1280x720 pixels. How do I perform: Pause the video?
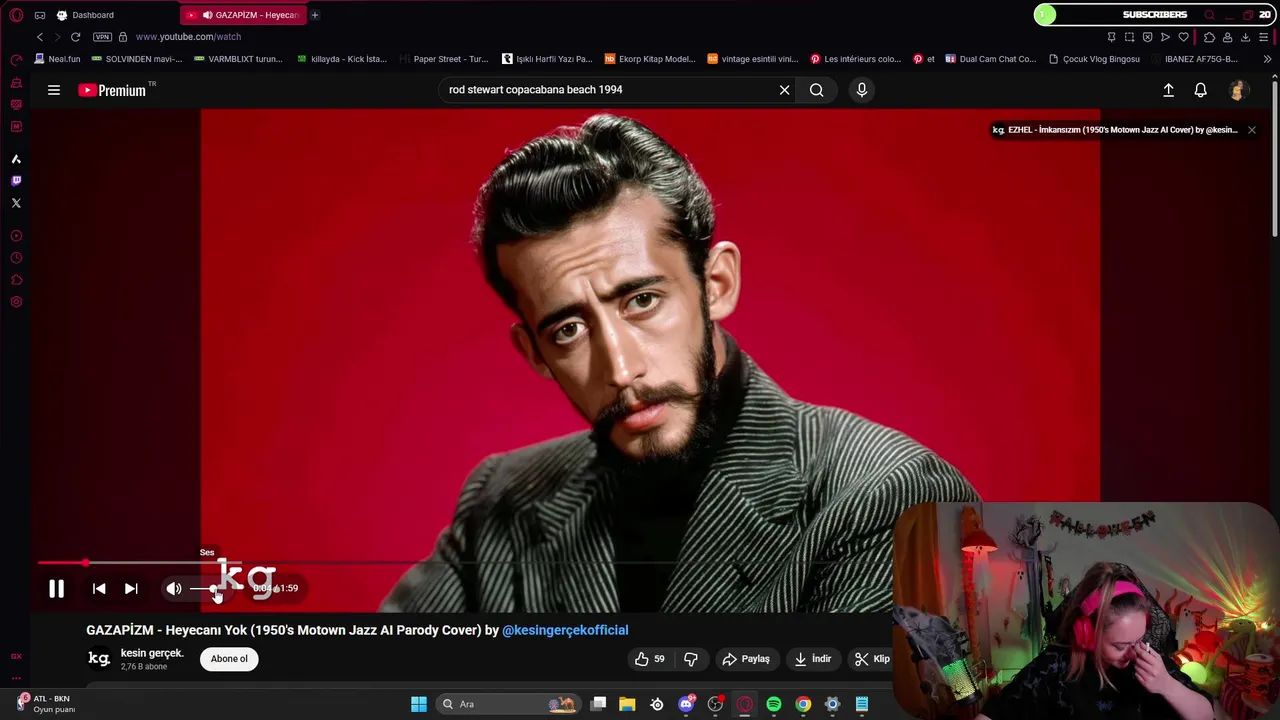coord(56,589)
